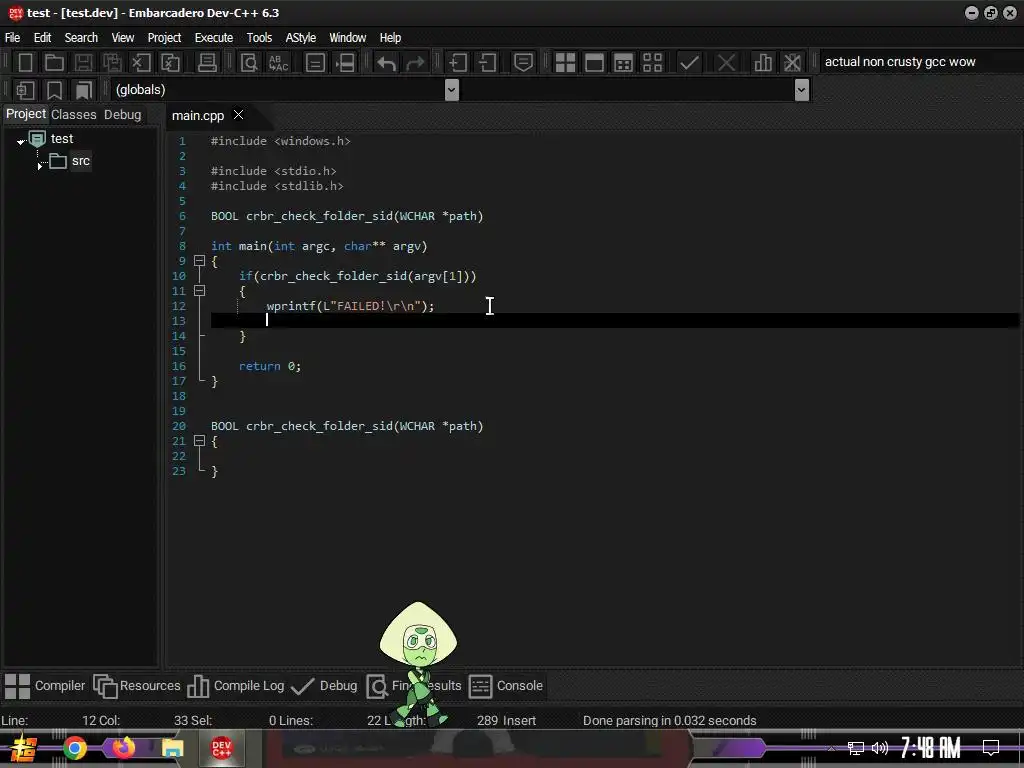1024x768 pixels.
Task: Open the Replace (AB→AC) tool
Action: 278,63
